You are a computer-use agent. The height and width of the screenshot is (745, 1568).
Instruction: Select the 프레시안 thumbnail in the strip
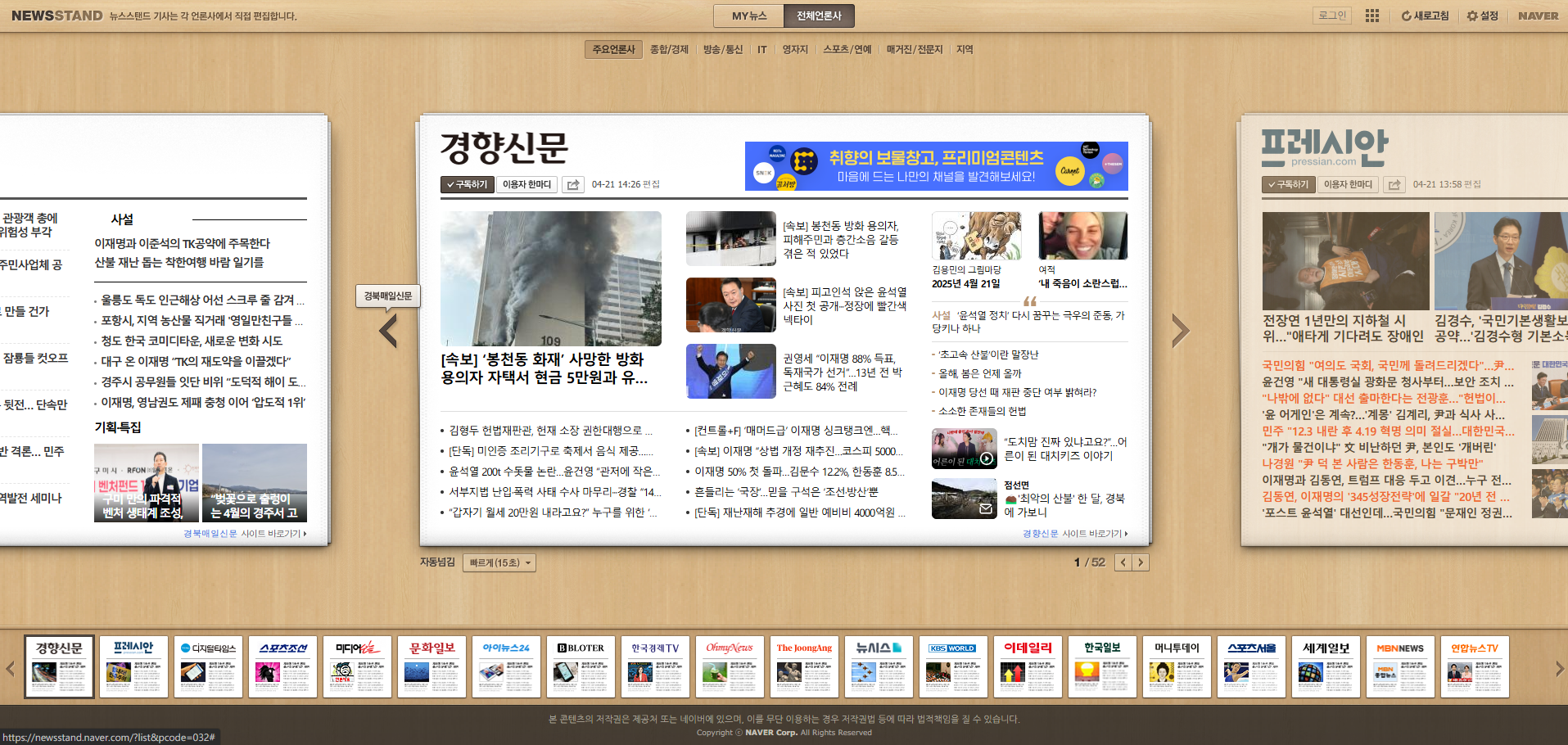(133, 666)
